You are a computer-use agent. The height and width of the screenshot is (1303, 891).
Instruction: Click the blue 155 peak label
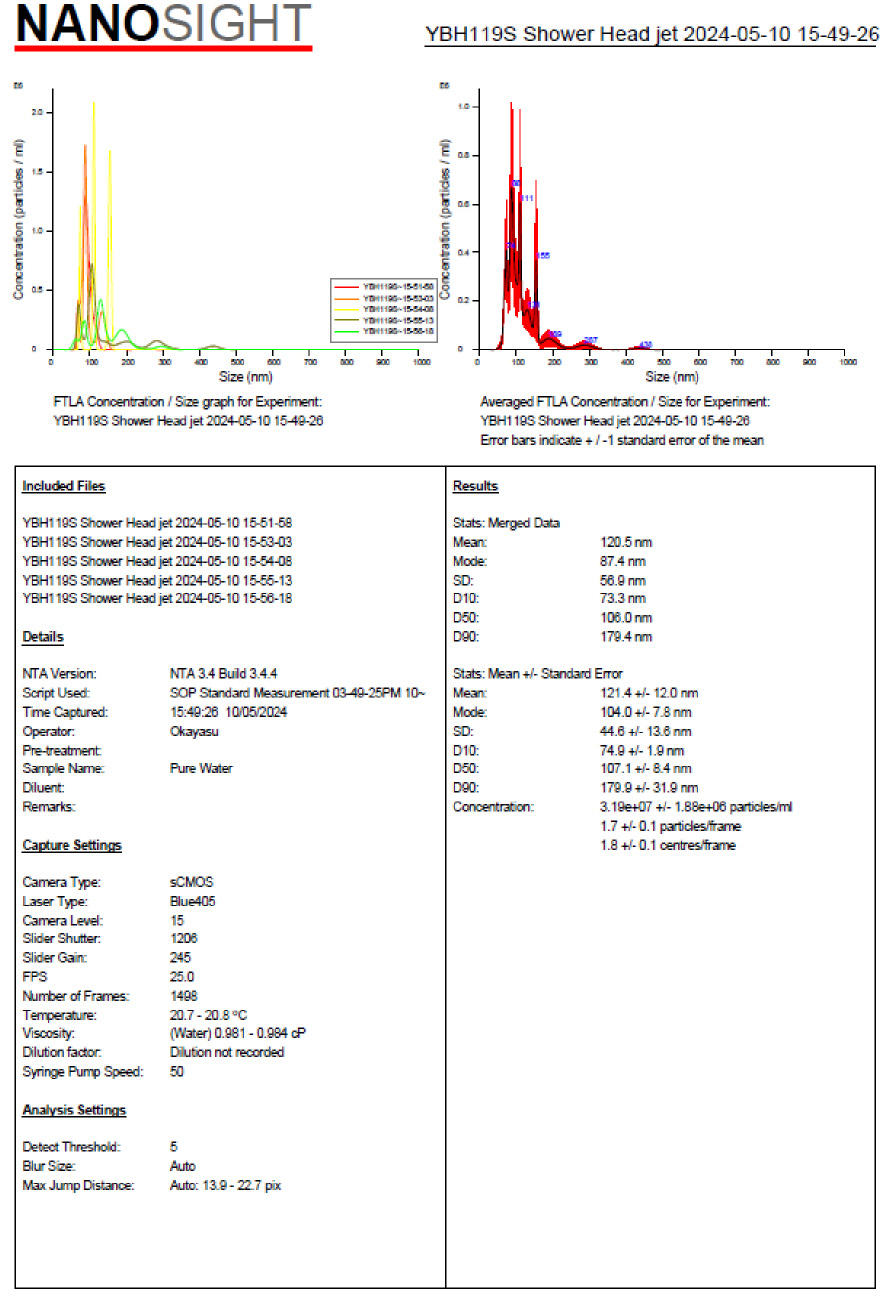pyautogui.click(x=543, y=256)
